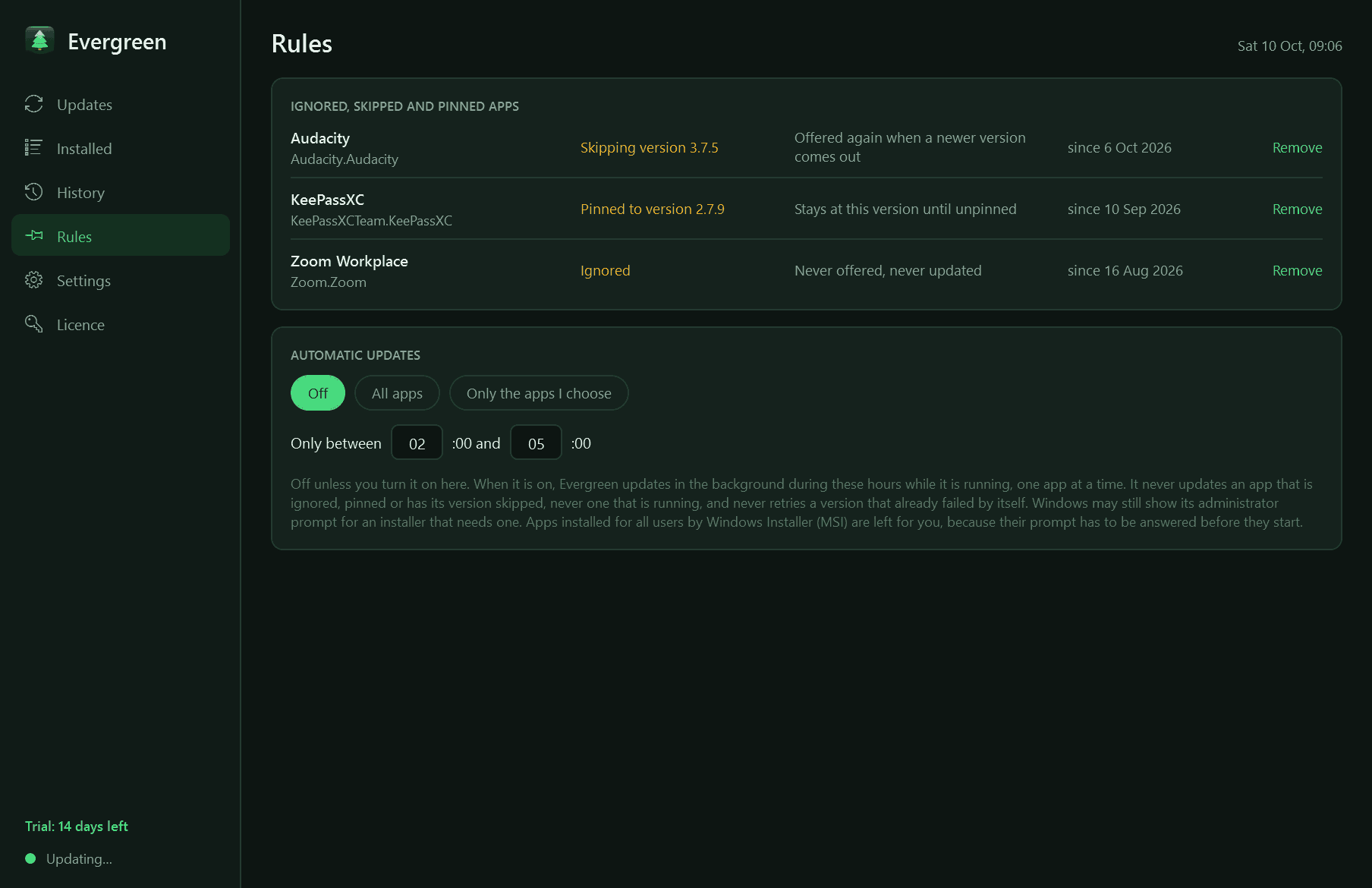Click the Ignored status for Zoom
The height and width of the screenshot is (888, 1372).
606,270
